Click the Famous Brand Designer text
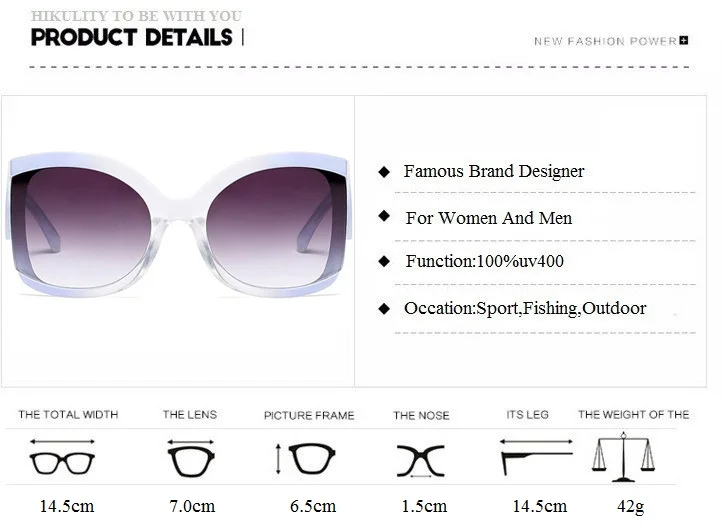The height and width of the screenshot is (526, 723). [494, 171]
